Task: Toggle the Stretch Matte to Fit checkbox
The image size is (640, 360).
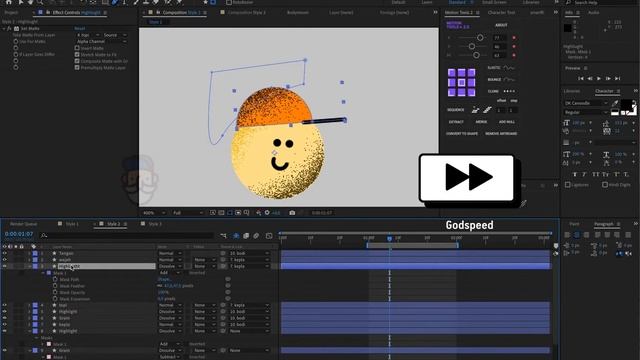Action: pyautogui.click(x=77, y=54)
